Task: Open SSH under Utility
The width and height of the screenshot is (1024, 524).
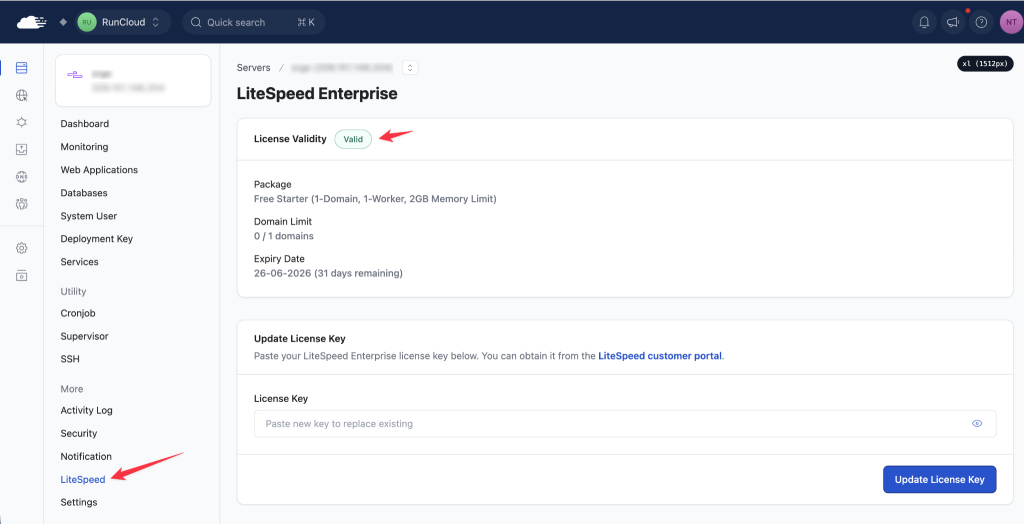Action: 70,359
